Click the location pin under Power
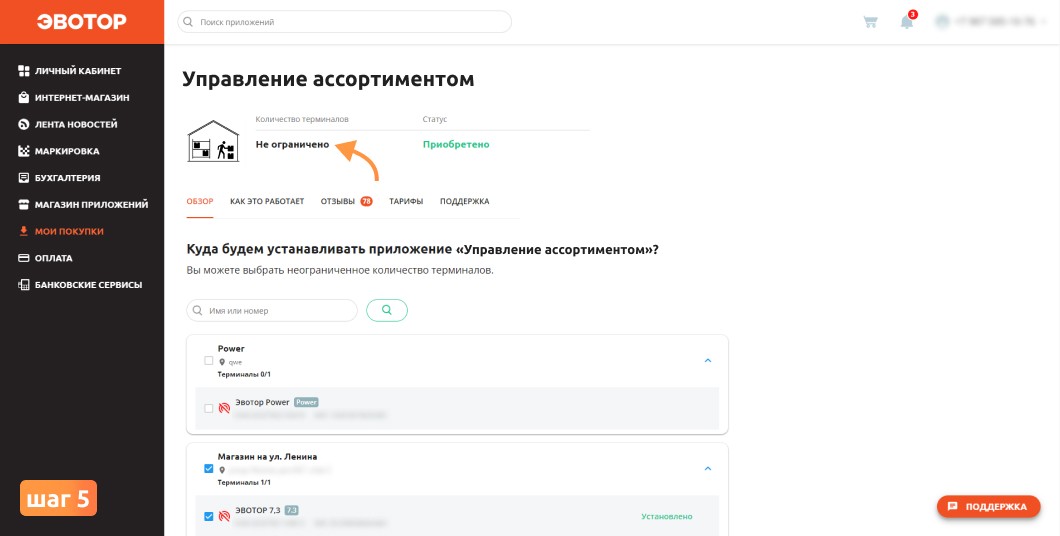Image resolution: width=1060 pixels, height=536 pixels. [222, 362]
